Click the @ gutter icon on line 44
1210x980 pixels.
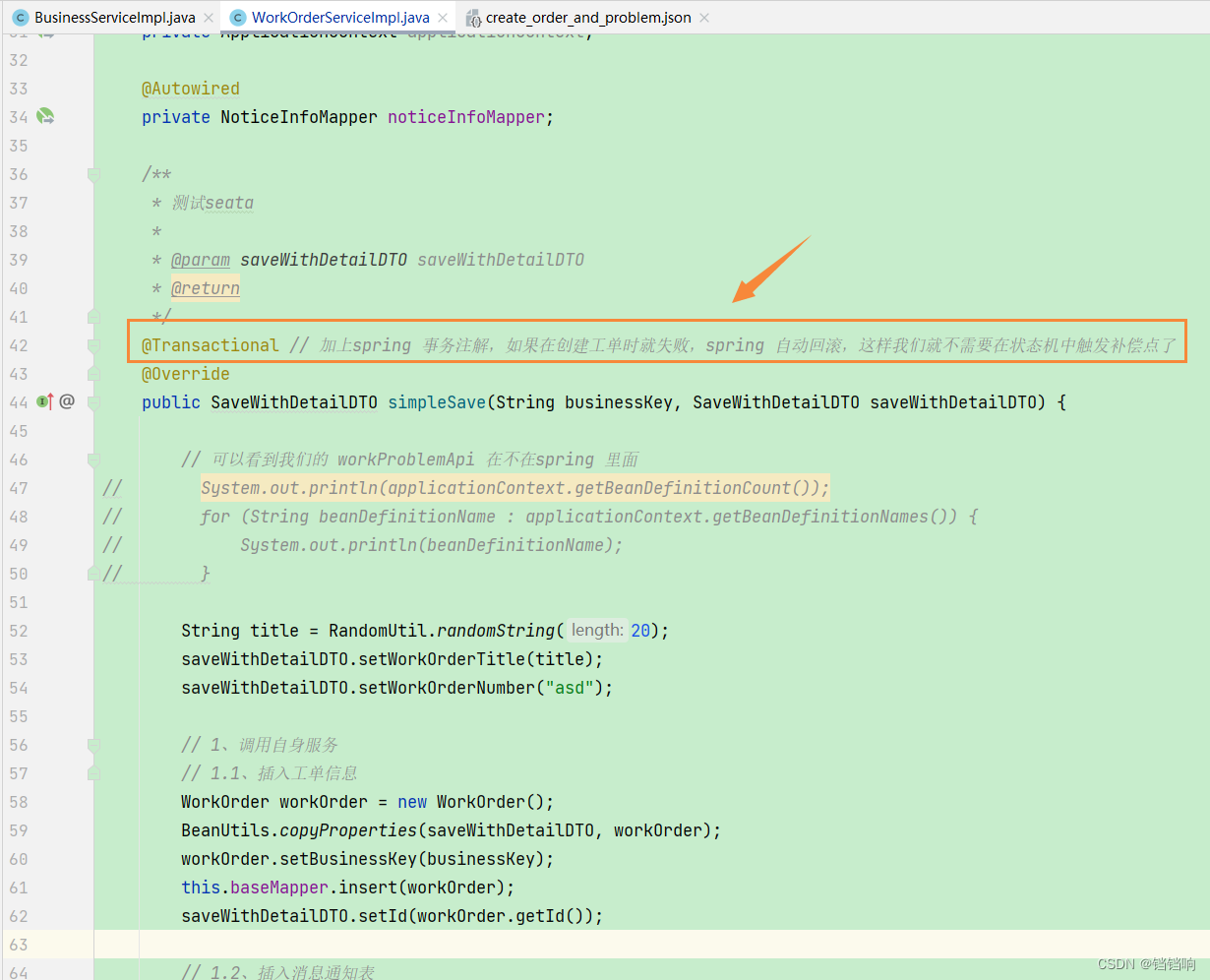pos(67,401)
